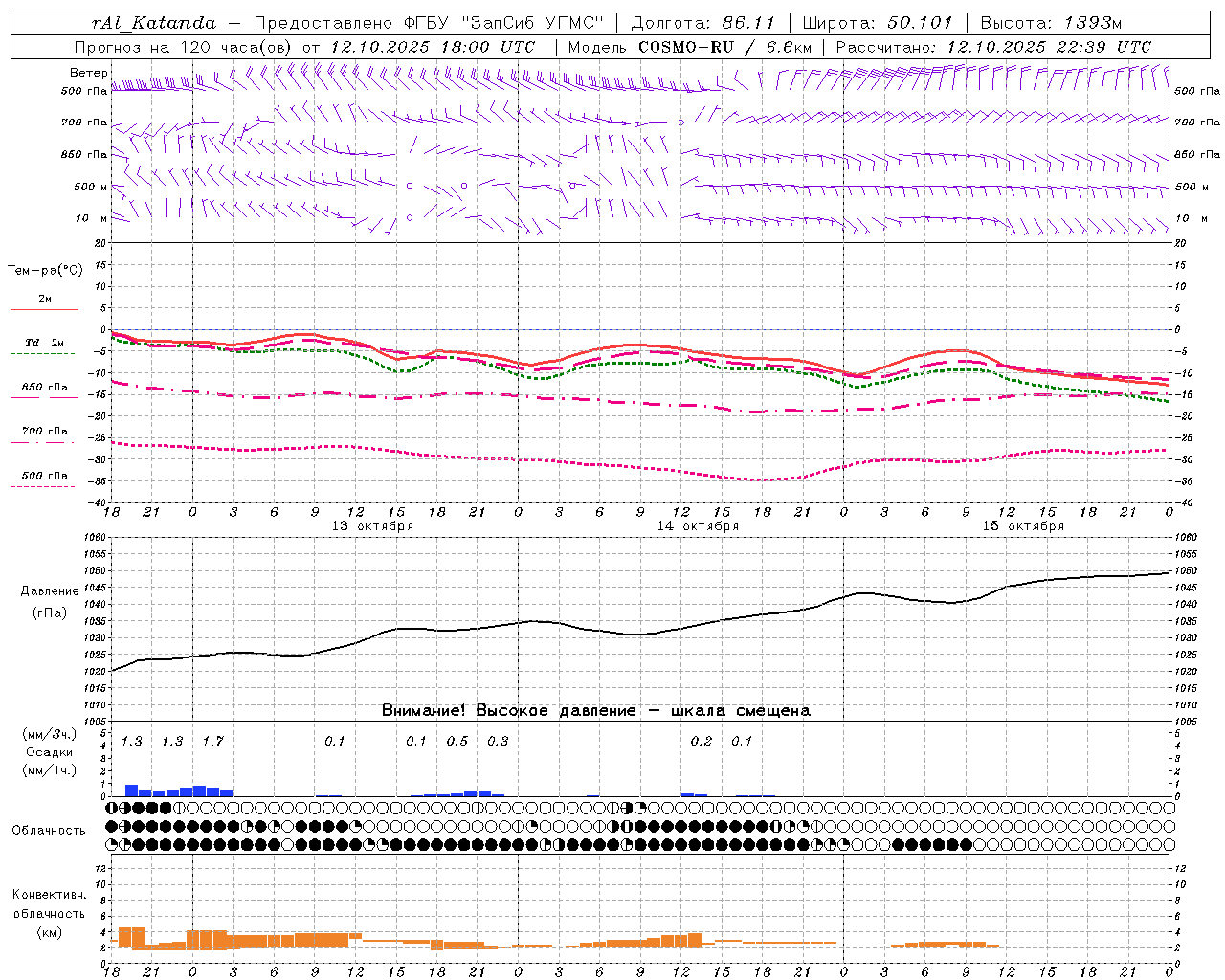
Task: Click the left-side wind level label 700 гПа
Action: [84, 122]
